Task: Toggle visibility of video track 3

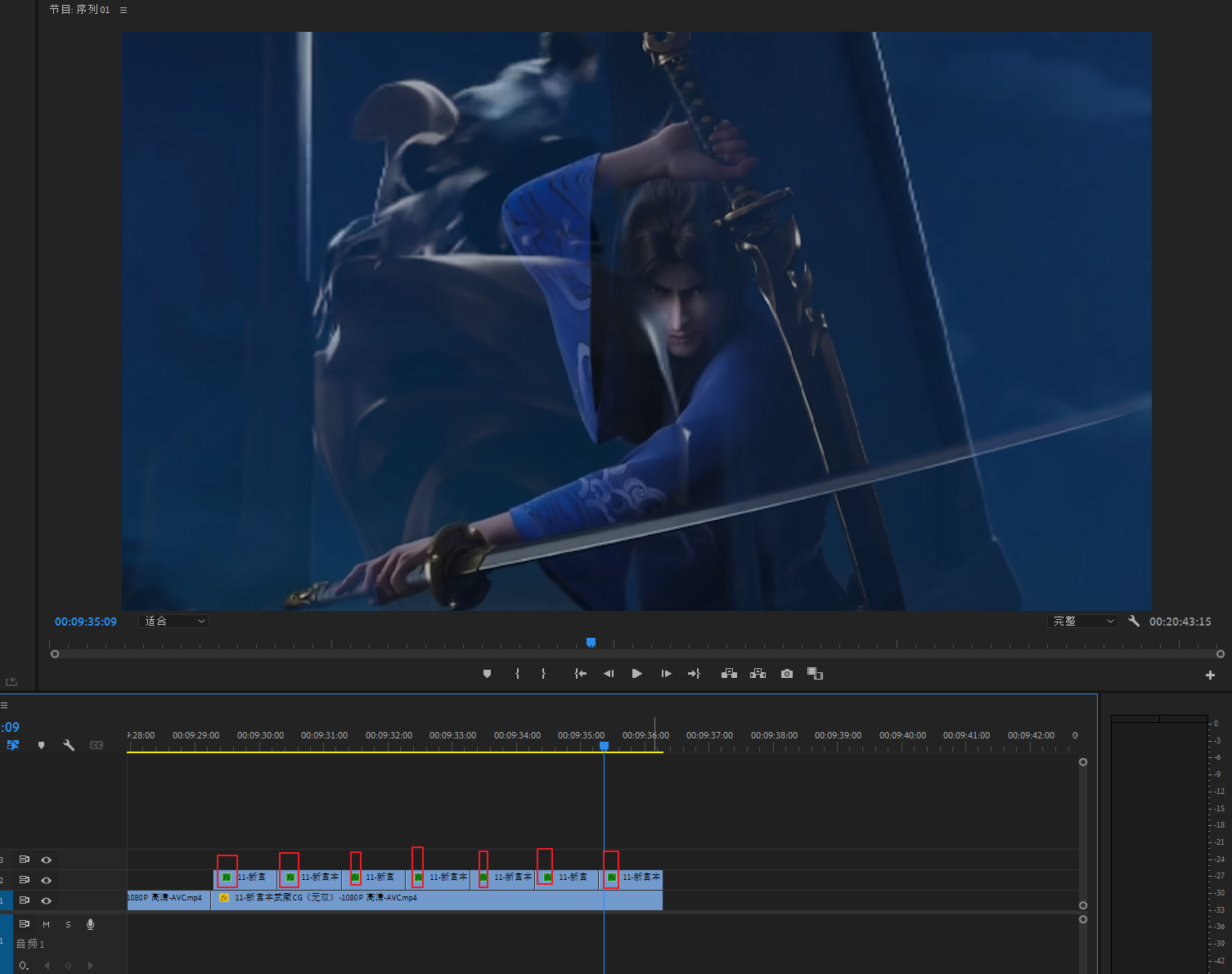Action: pyautogui.click(x=47, y=860)
